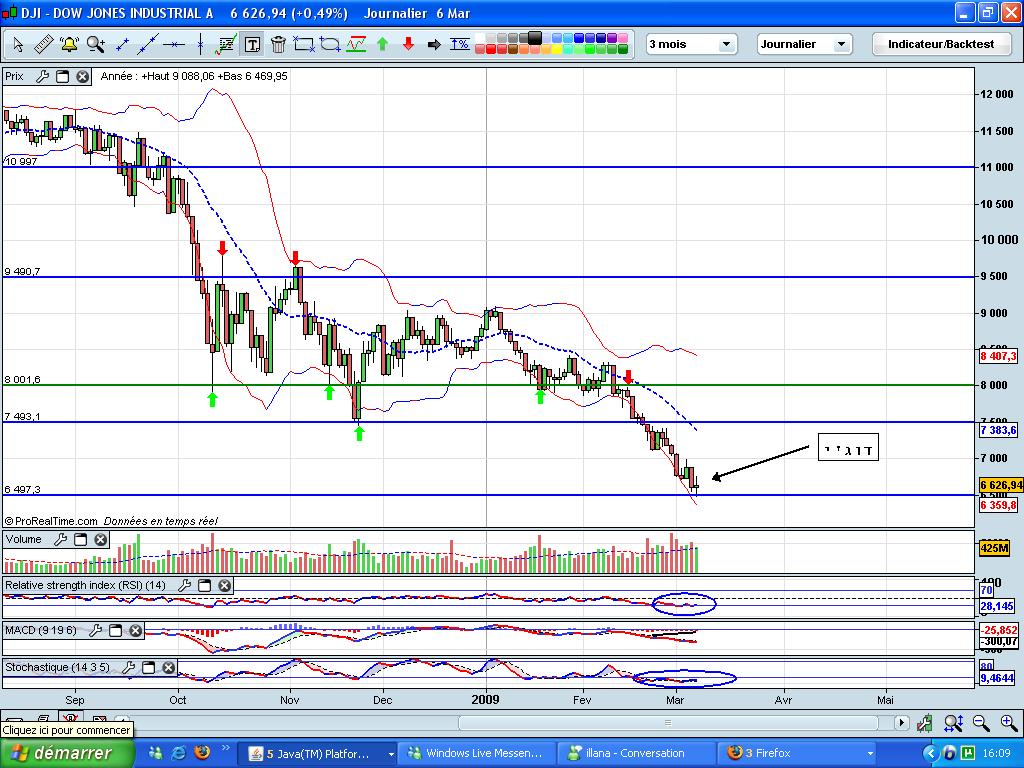The height and width of the screenshot is (768, 1024).
Task: Pick the red down arrow marker
Action: pos(409,44)
